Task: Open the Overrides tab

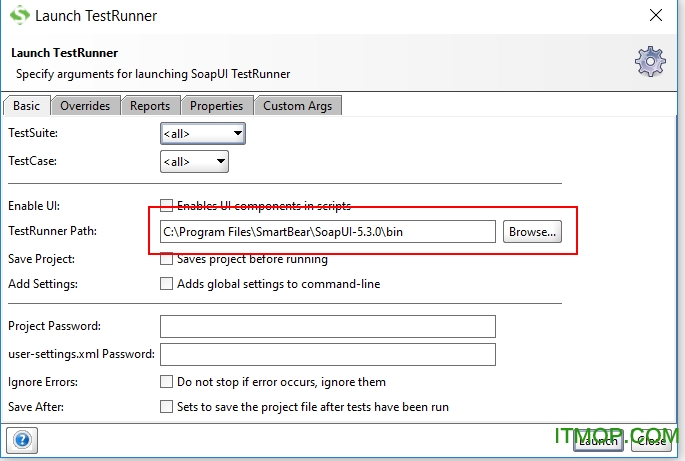Action: pos(85,106)
